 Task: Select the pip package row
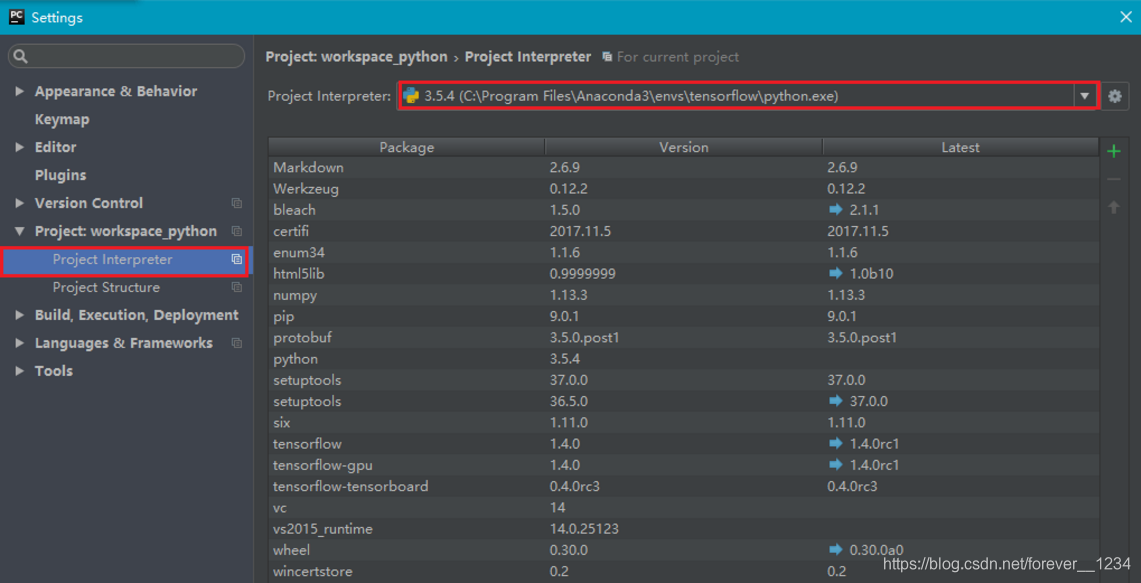click(683, 316)
